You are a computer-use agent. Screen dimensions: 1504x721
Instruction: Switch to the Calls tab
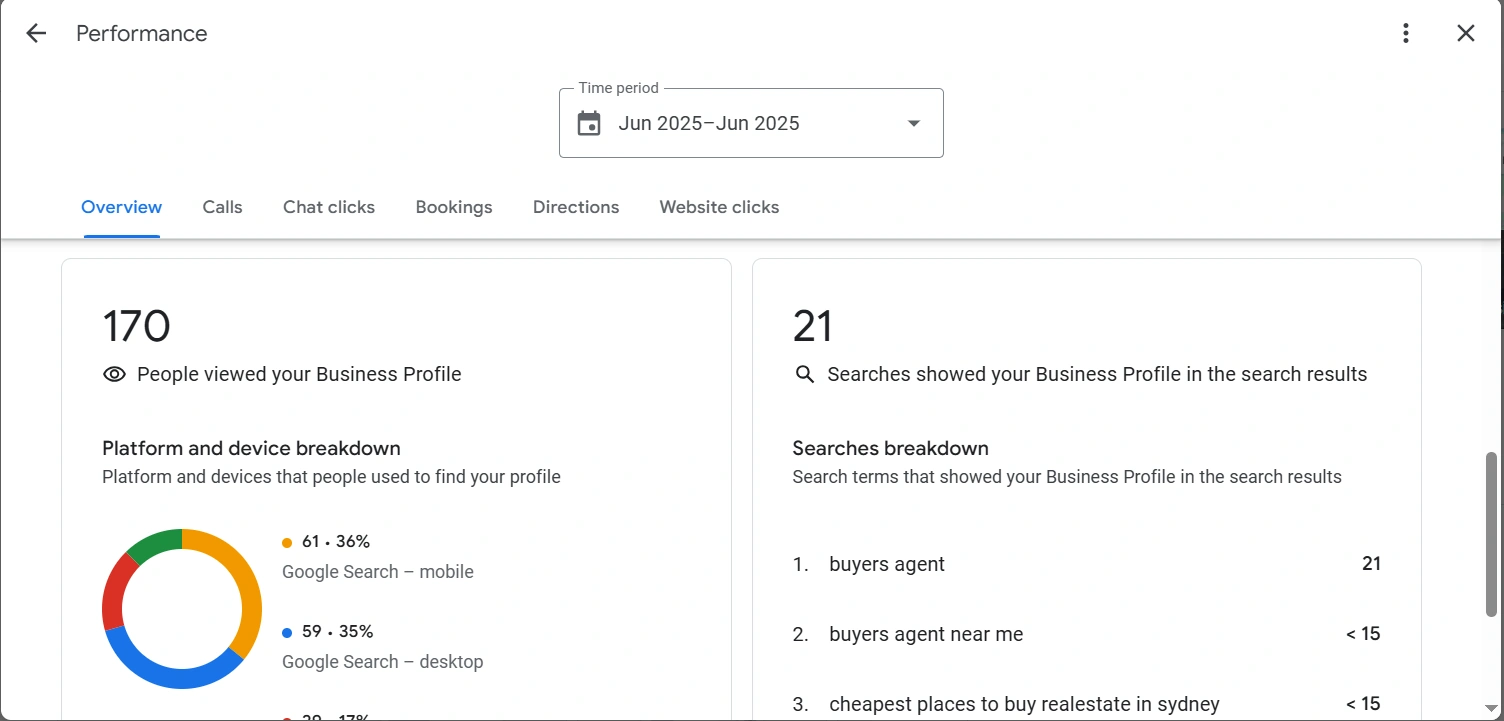222,207
